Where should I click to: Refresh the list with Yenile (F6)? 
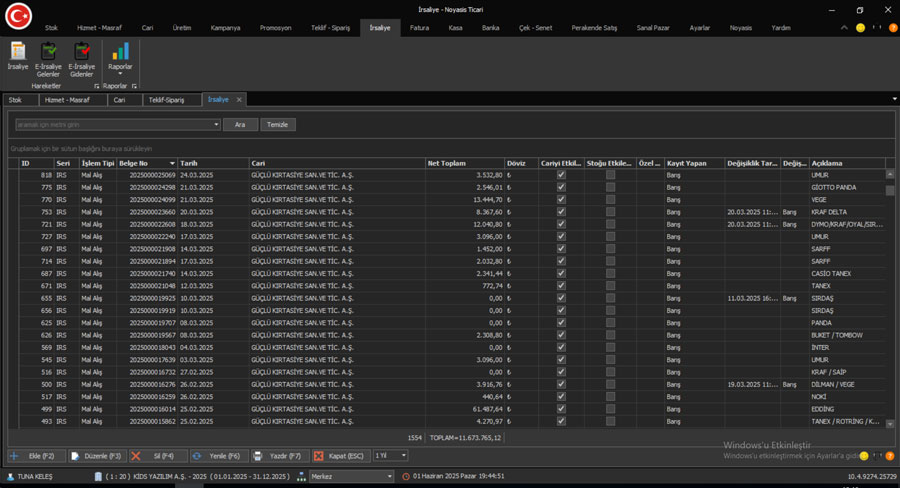pyautogui.click(x=219, y=456)
